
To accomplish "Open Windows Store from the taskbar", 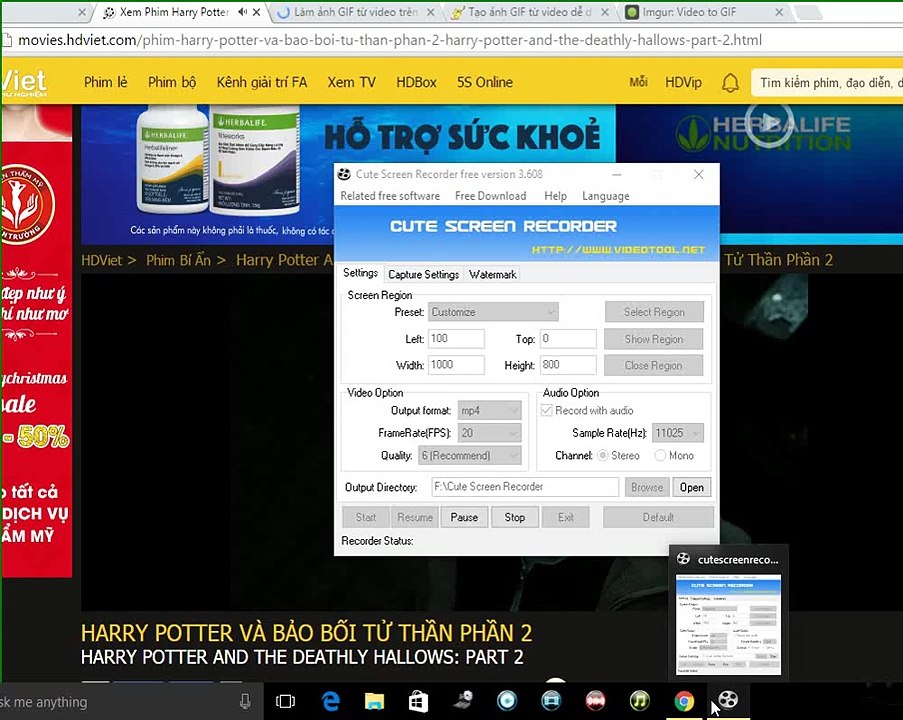I will (418, 701).
